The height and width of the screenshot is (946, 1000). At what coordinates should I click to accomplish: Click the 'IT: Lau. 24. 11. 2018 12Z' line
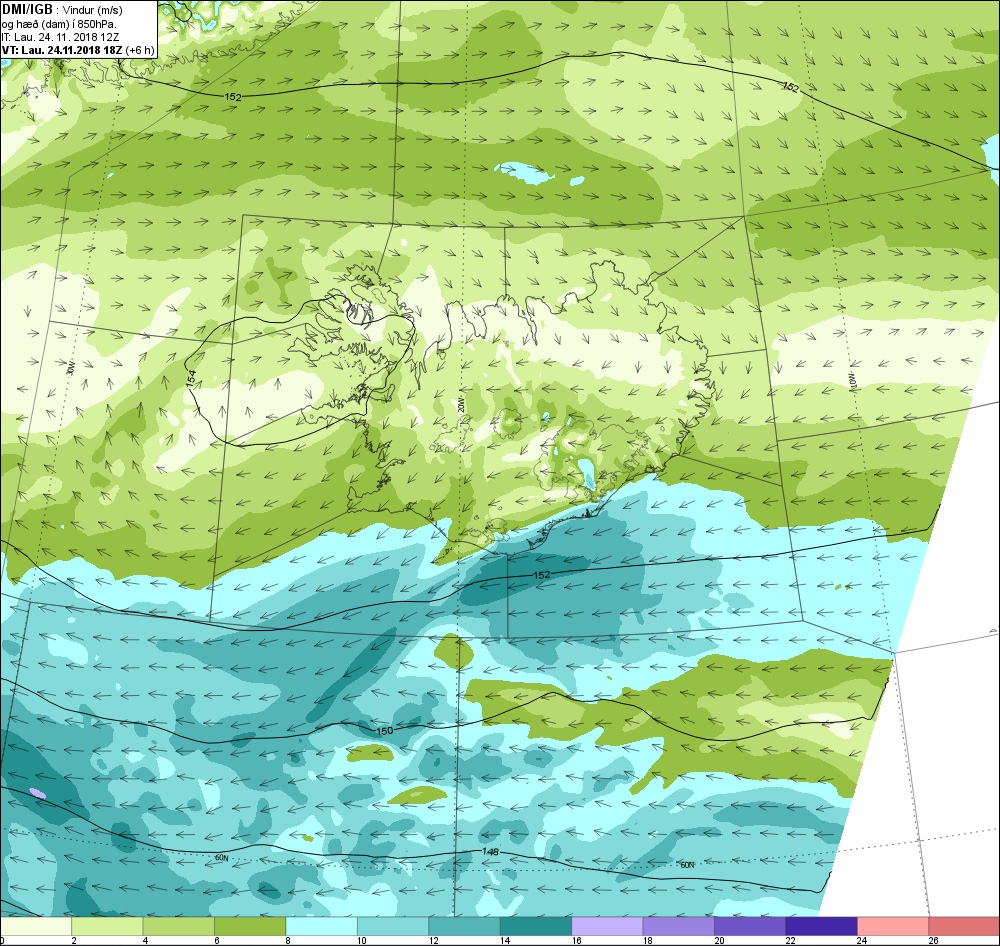(x=61, y=37)
